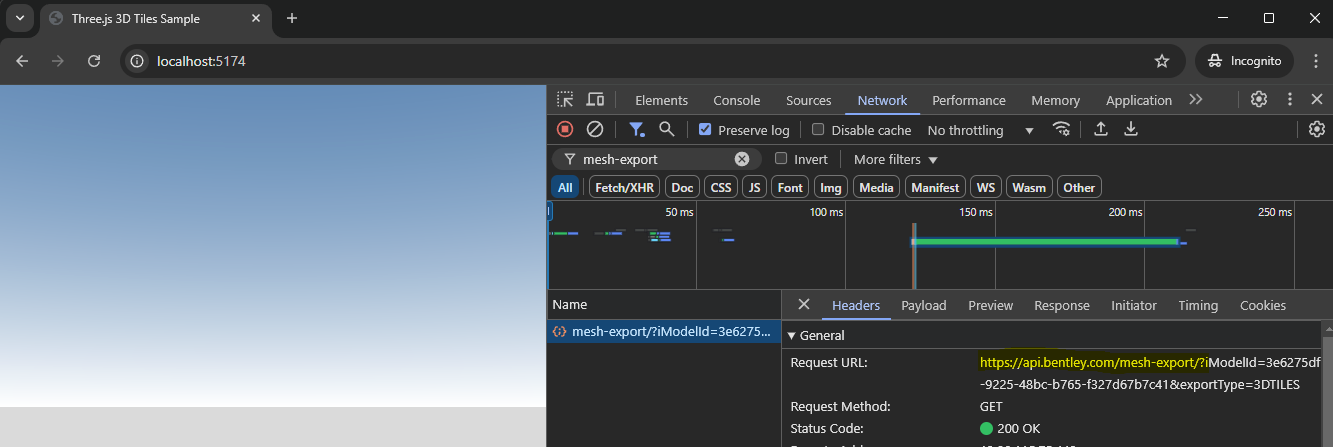
Task: Import HAR file with upload icon
Action: click(1101, 130)
